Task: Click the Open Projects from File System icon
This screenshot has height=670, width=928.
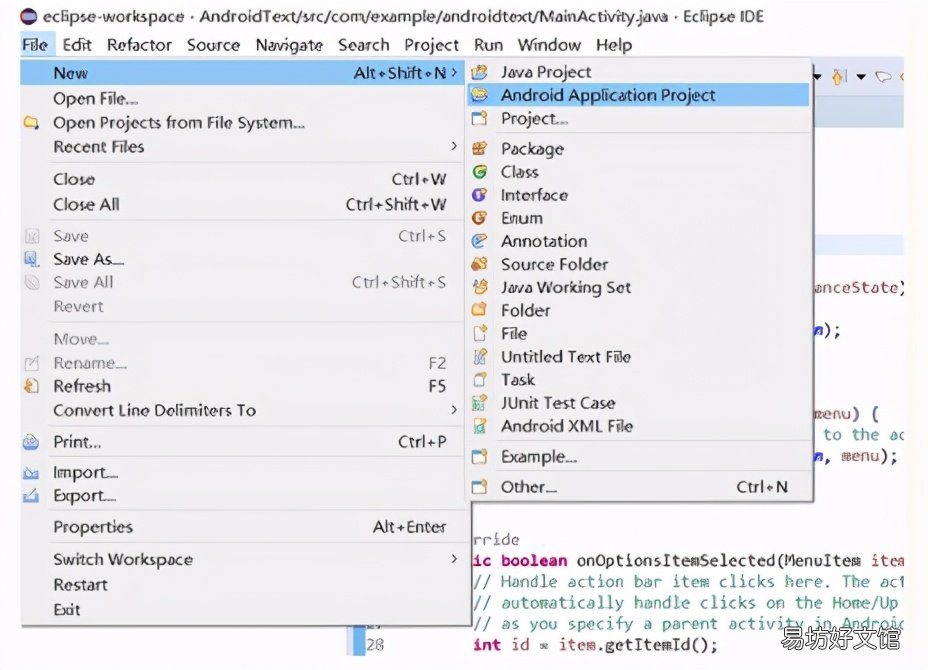Action: pyautogui.click(x=31, y=123)
